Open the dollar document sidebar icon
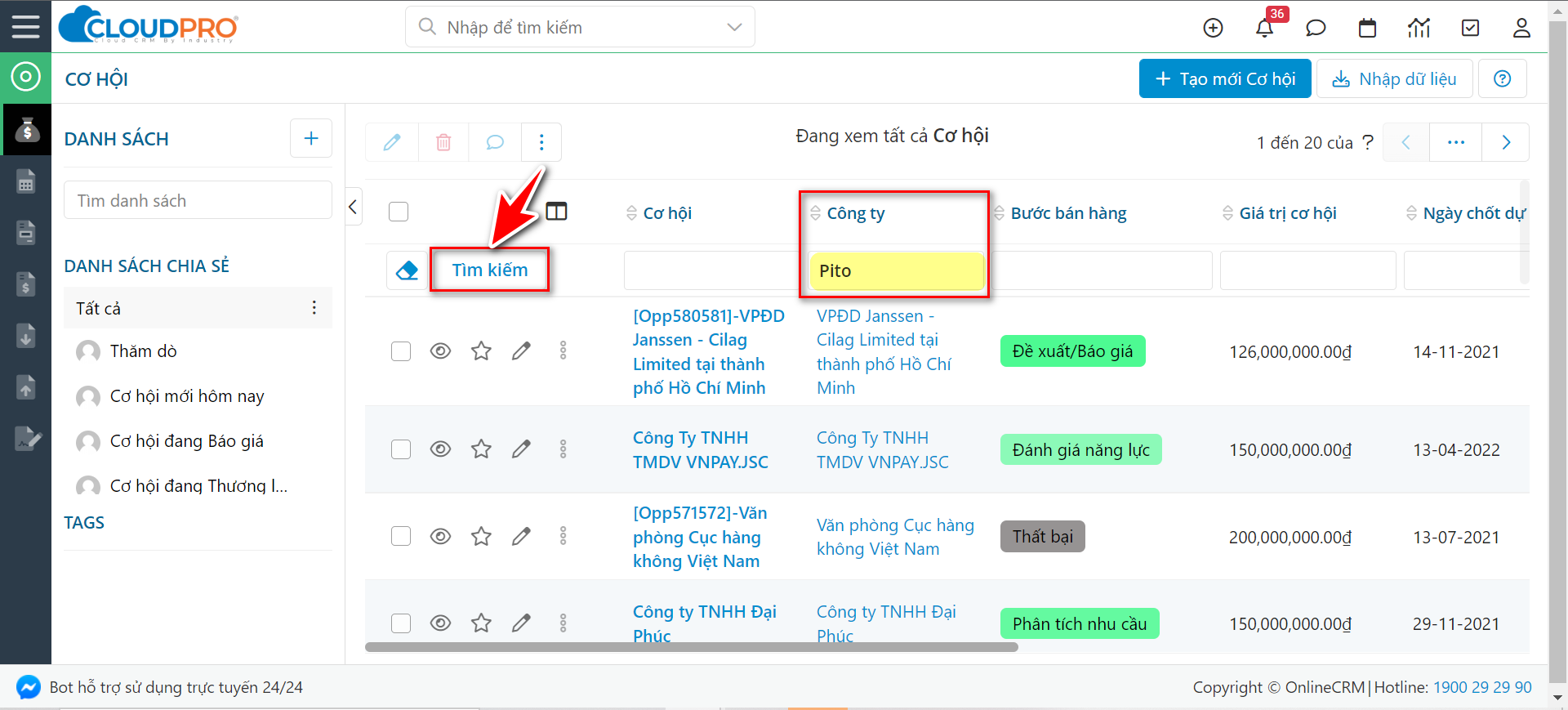Image resolution: width=1568 pixels, height=710 pixels. pos(26,284)
